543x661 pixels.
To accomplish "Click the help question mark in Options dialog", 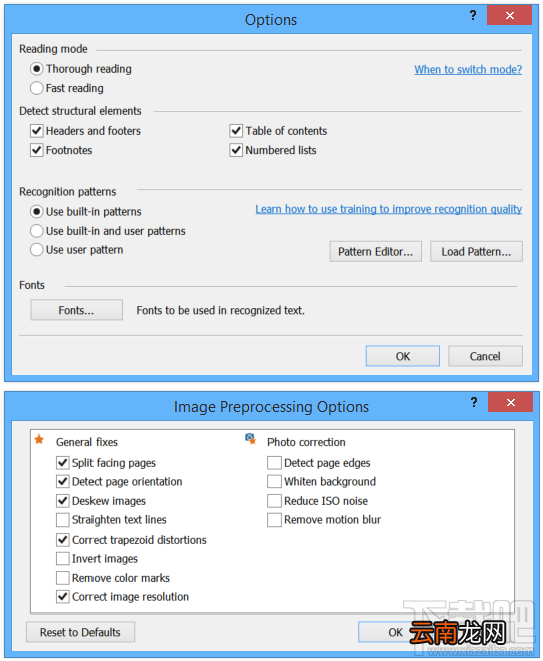I will pyautogui.click(x=473, y=16).
